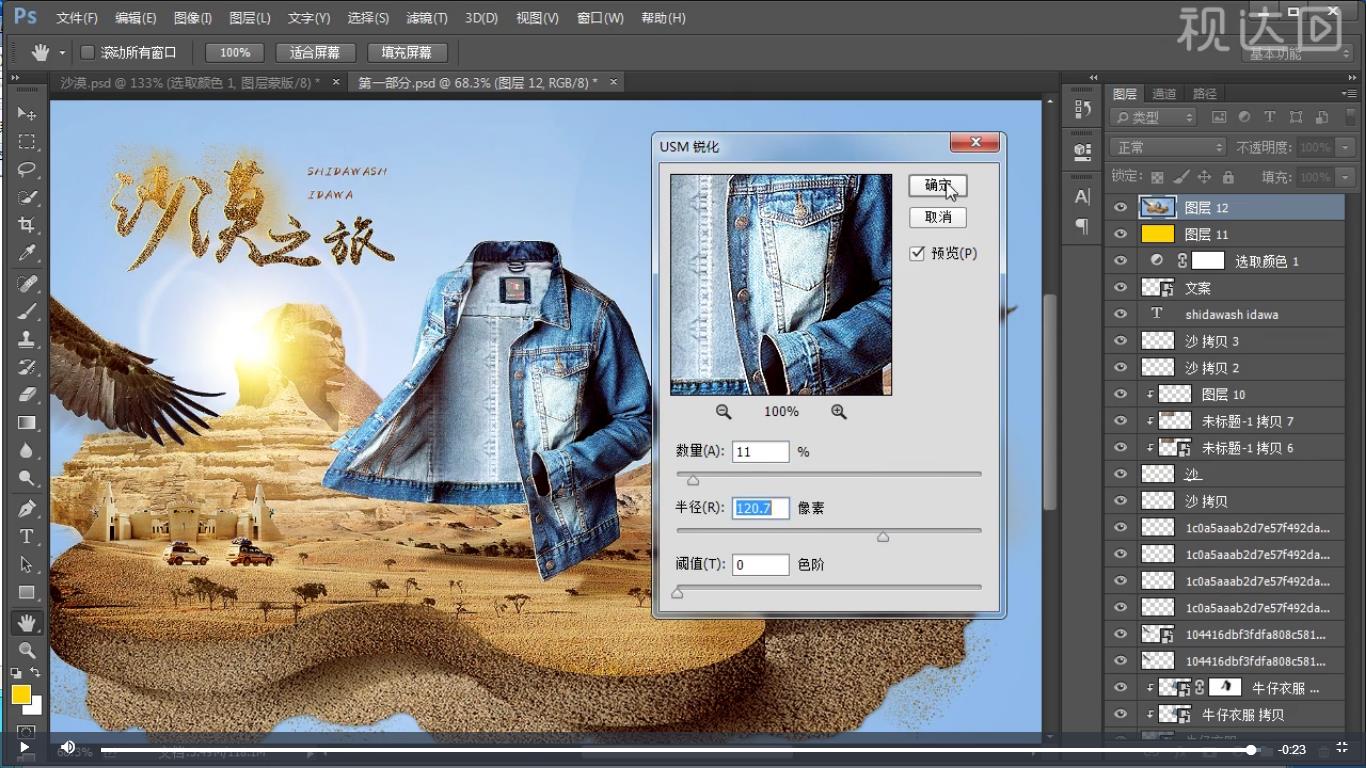Click the zoom-out magnifier in USM dialog
Screen dimensions: 1366x768
click(x=723, y=411)
